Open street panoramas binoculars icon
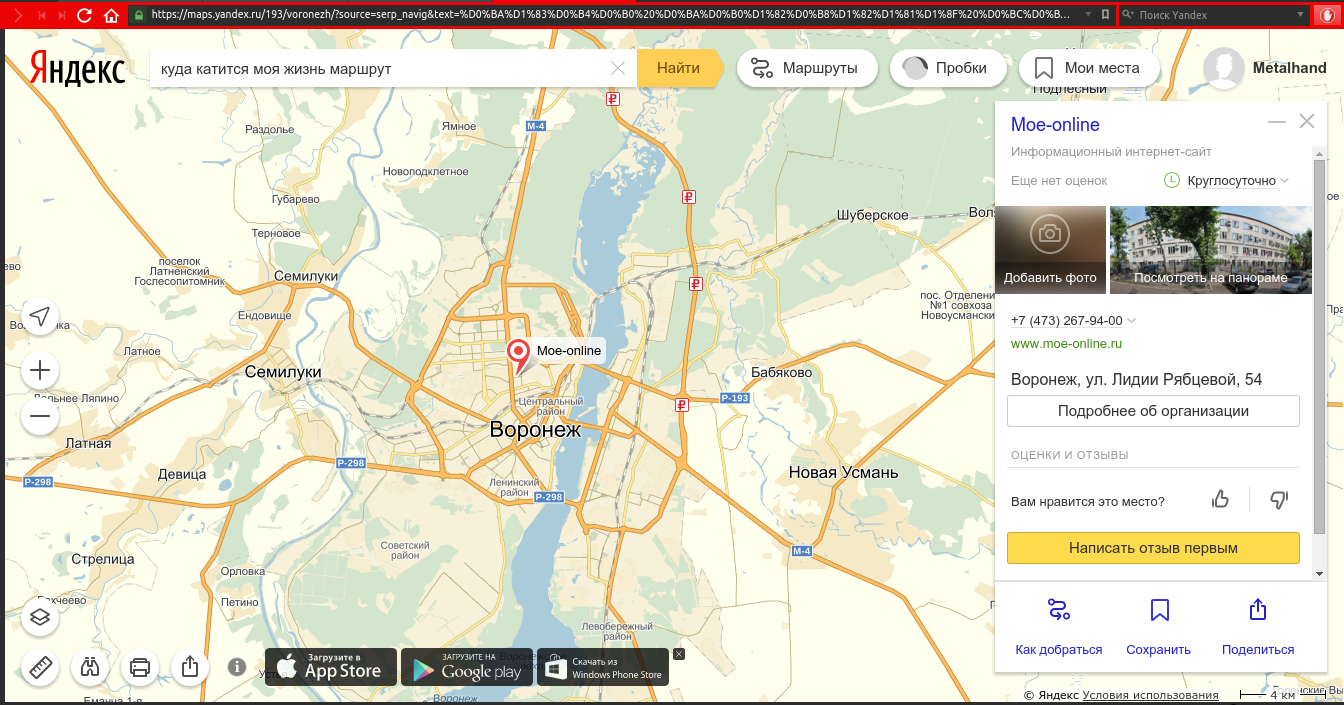This screenshot has width=1344, height=705. (90, 666)
